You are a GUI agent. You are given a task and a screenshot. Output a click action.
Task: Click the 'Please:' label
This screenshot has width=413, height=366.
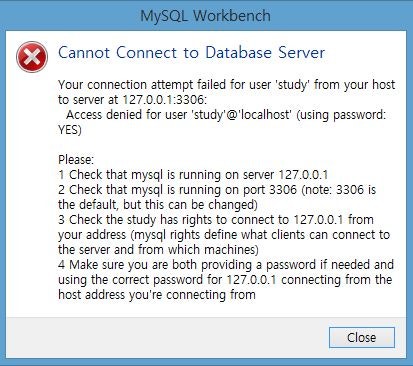[76, 160]
